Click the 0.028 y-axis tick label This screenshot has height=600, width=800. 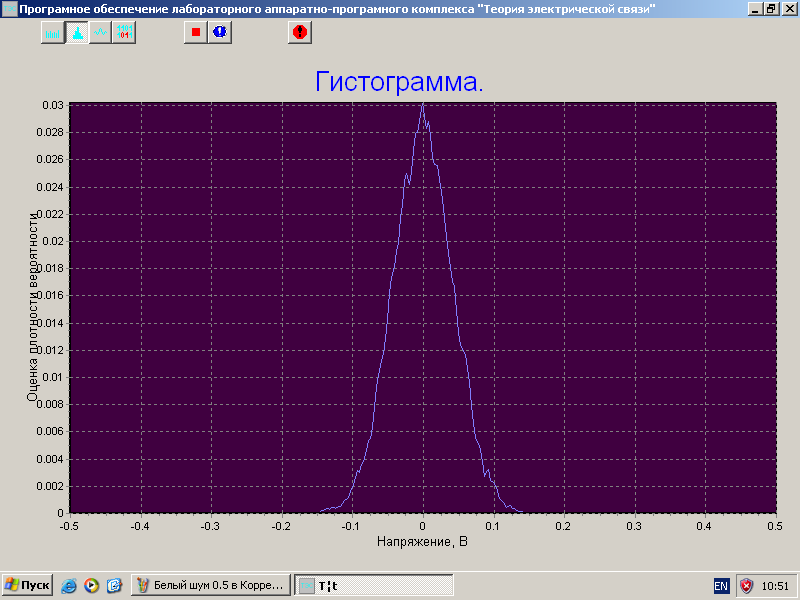coord(50,132)
